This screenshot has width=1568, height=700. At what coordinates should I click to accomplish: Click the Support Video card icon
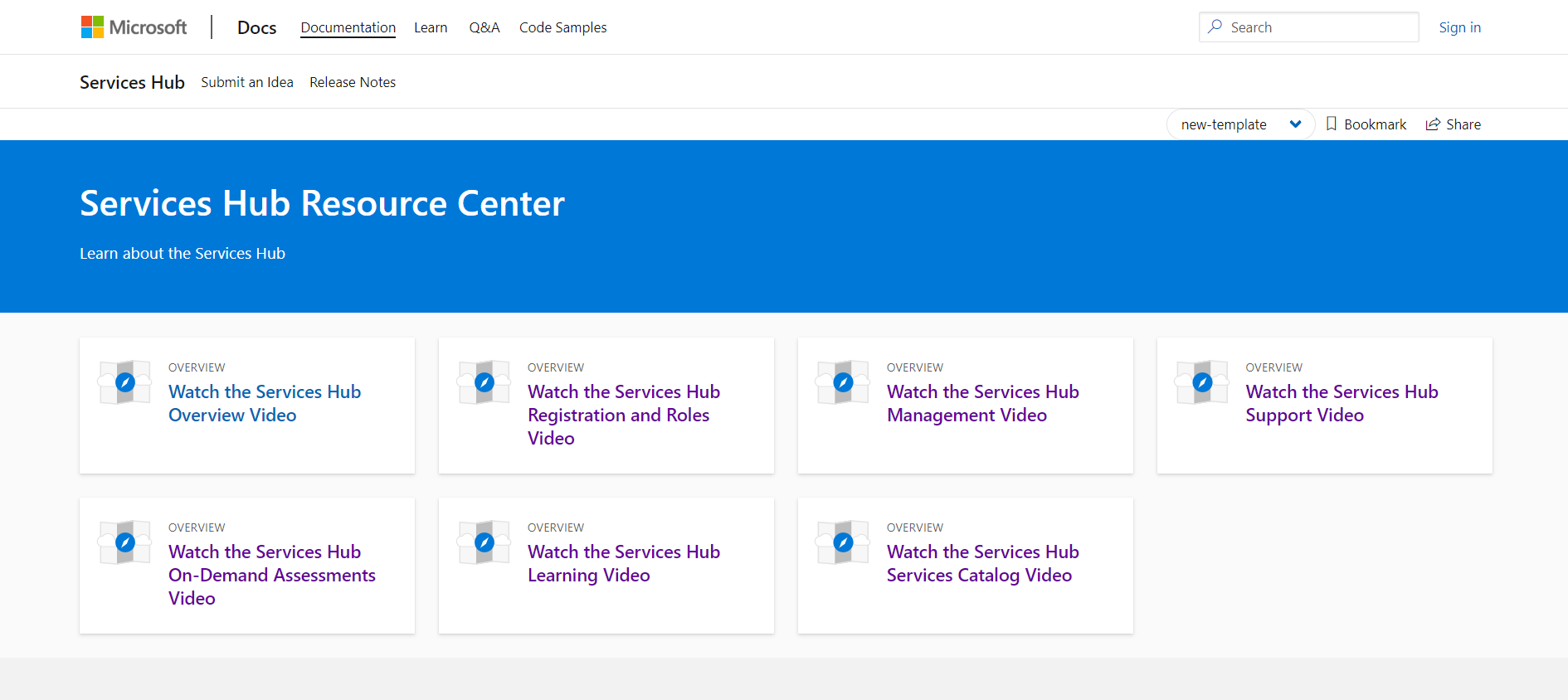pyautogui.click(x=1202, y=382)
